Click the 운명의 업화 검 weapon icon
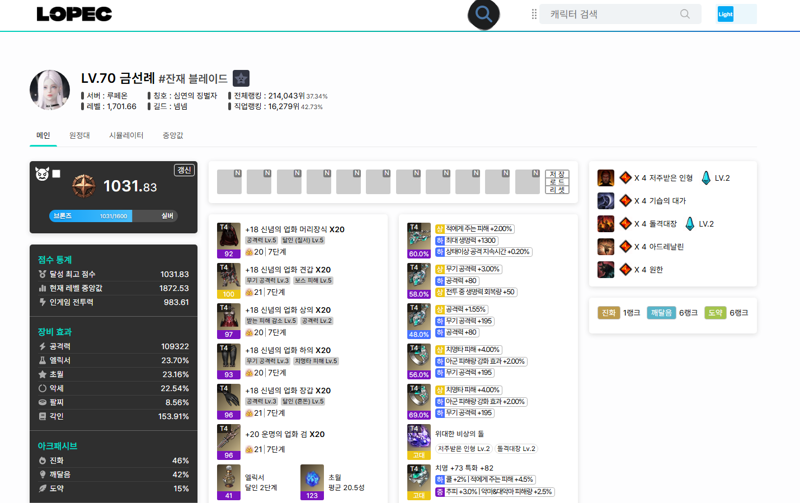This screenshot has width=800, height=503. pos(229,442)
